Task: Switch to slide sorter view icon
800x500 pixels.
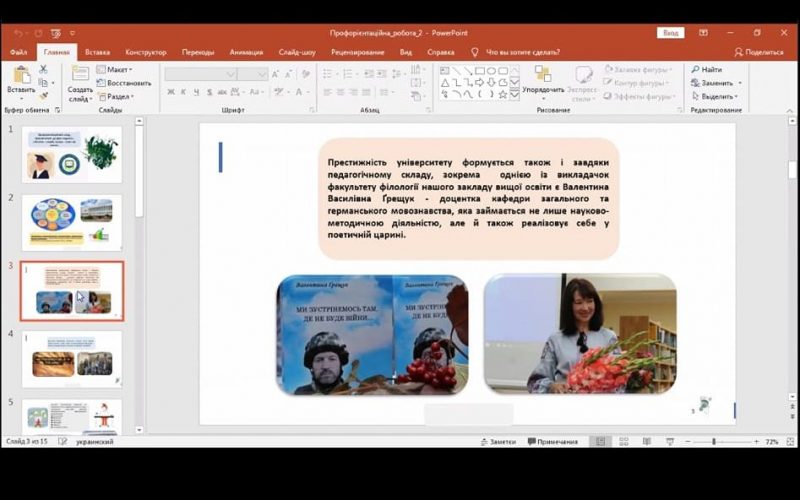Action: pyautogui.click(x=620, y=441)
